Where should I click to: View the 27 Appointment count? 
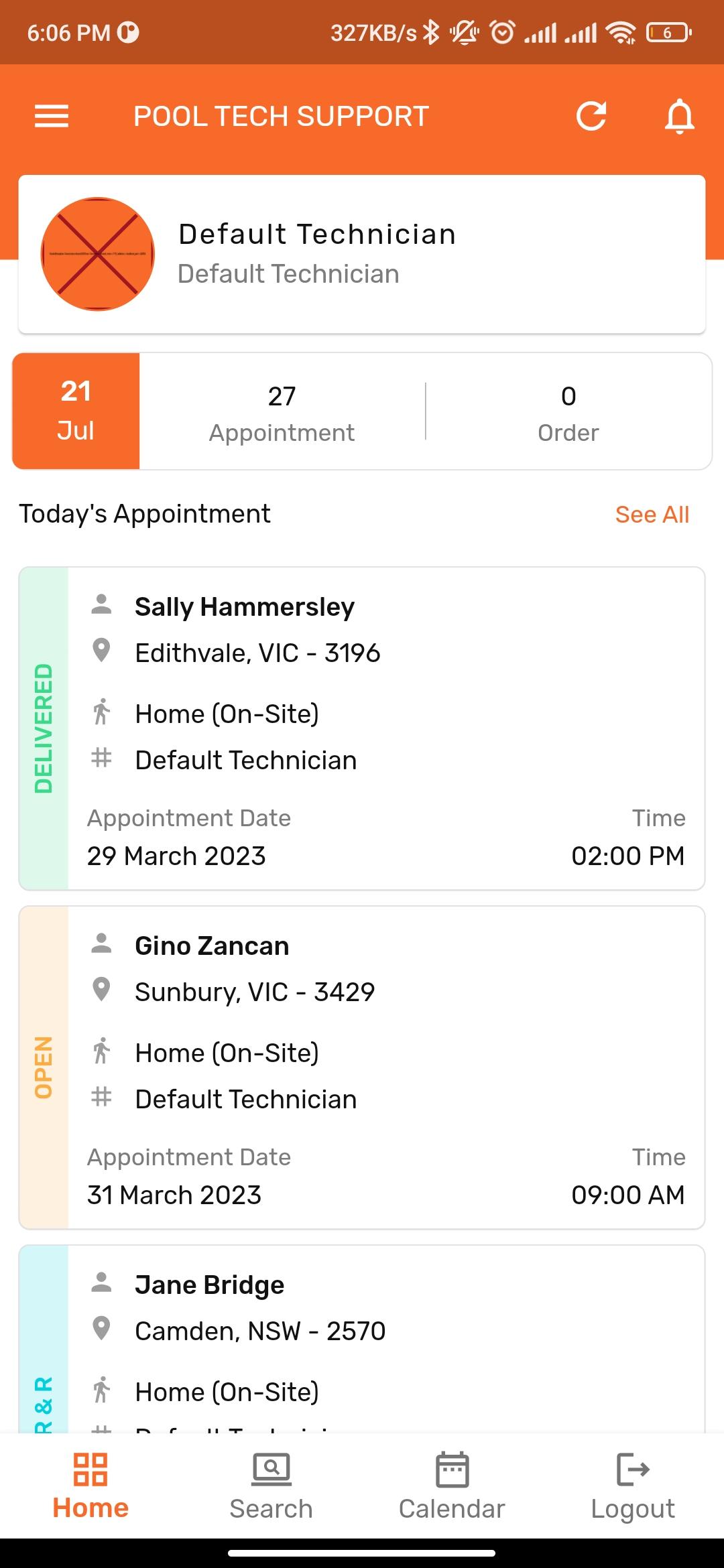tap(282, 413)
